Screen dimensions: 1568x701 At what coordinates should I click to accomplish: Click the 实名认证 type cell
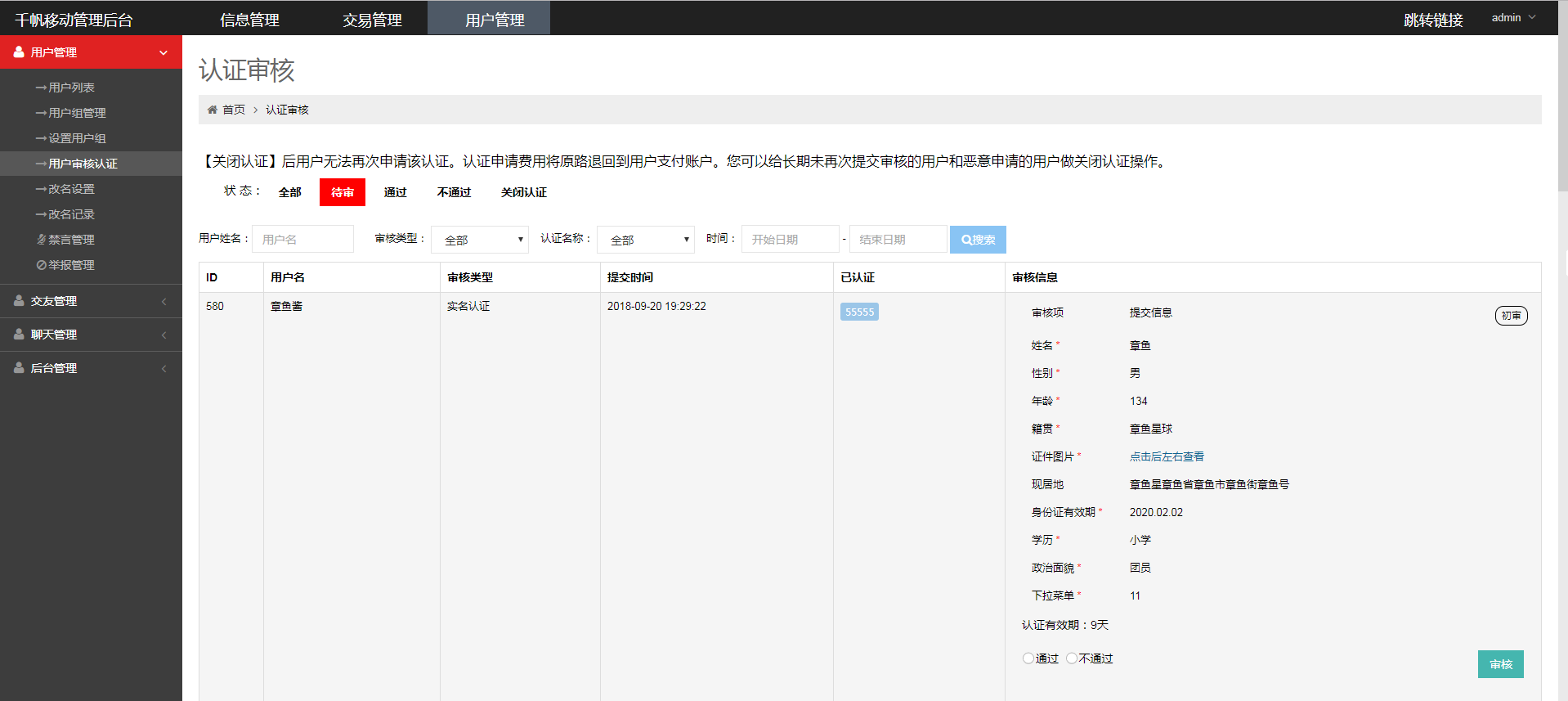468,306
